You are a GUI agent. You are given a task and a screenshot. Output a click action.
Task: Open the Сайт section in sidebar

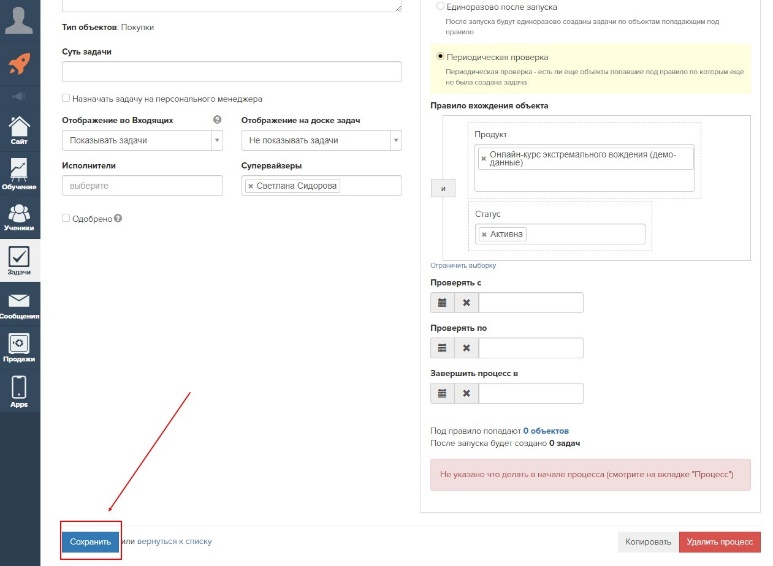(x=19, y=130)
